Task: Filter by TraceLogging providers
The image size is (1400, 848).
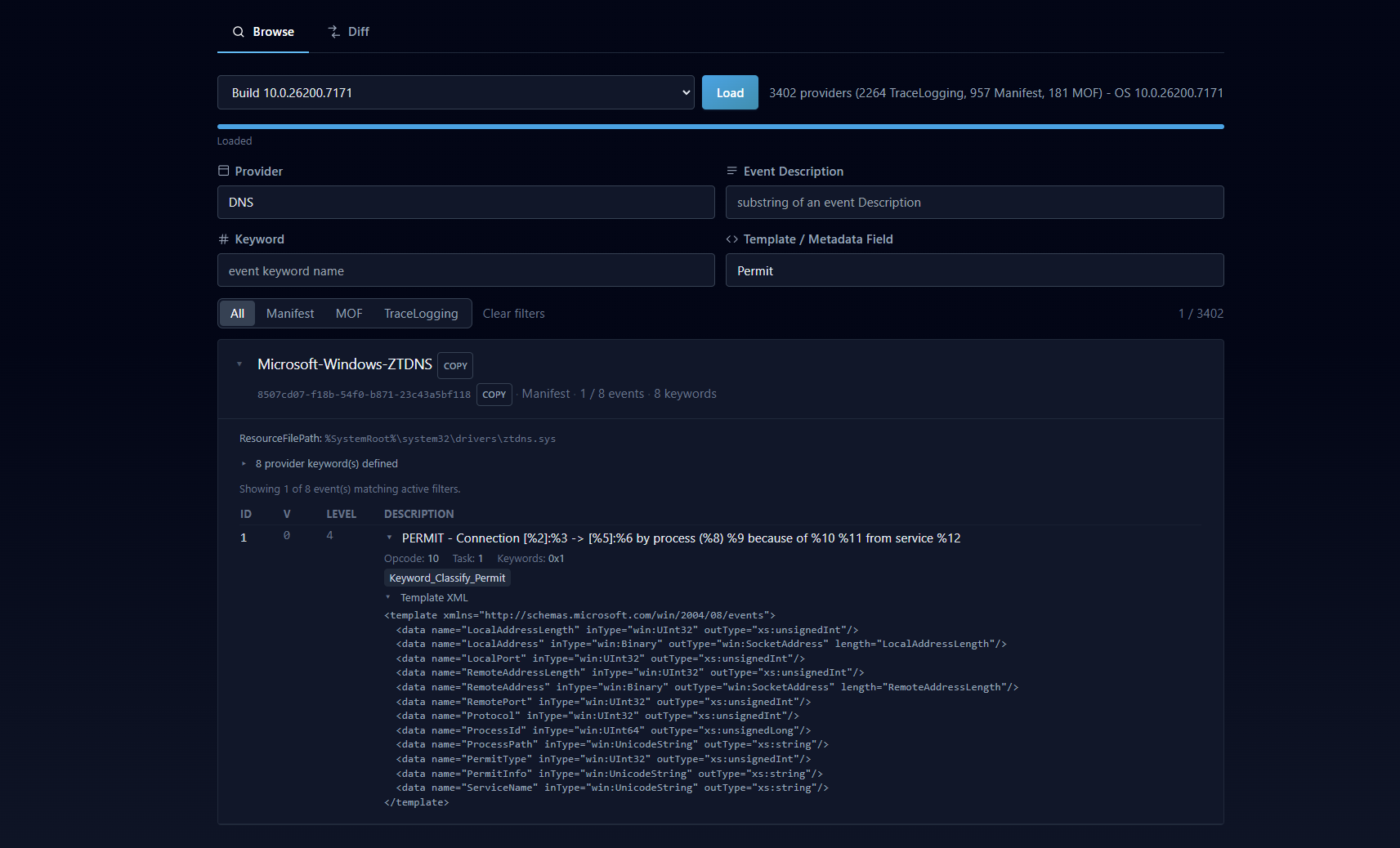Action: [421, 314]
